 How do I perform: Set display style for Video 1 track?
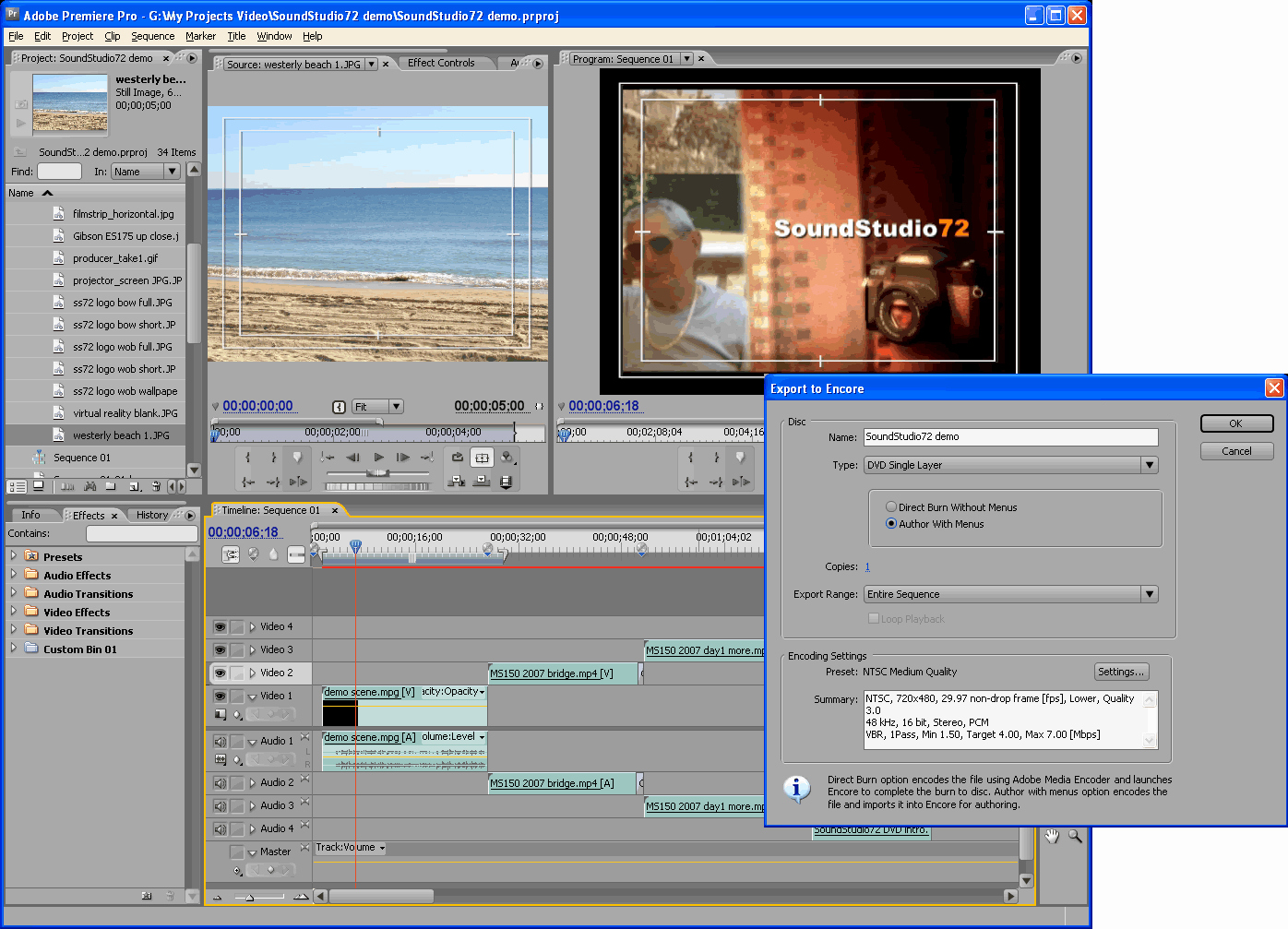tap(221, 715)
